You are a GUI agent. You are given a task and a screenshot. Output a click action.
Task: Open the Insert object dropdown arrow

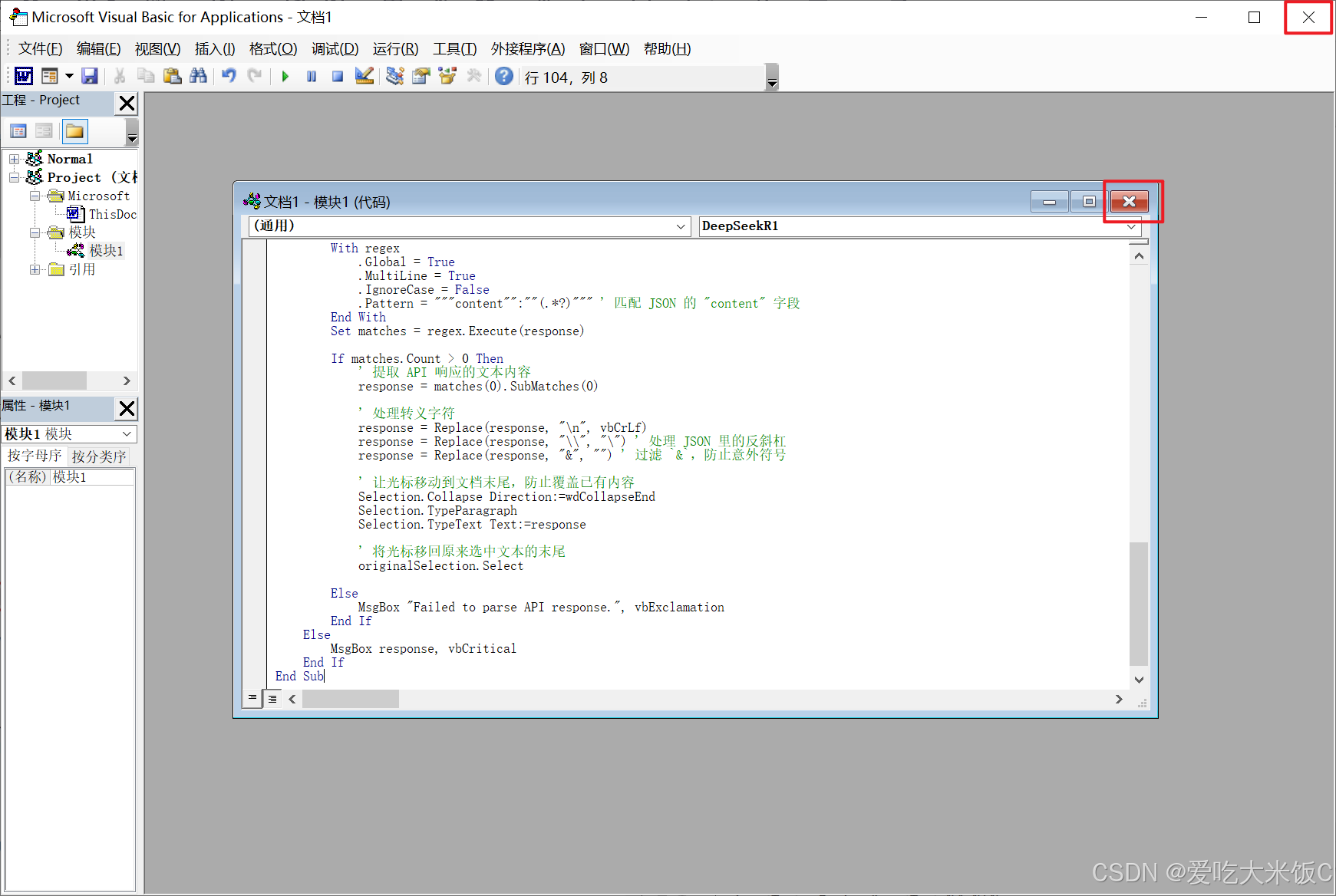[x=69, y=76]
